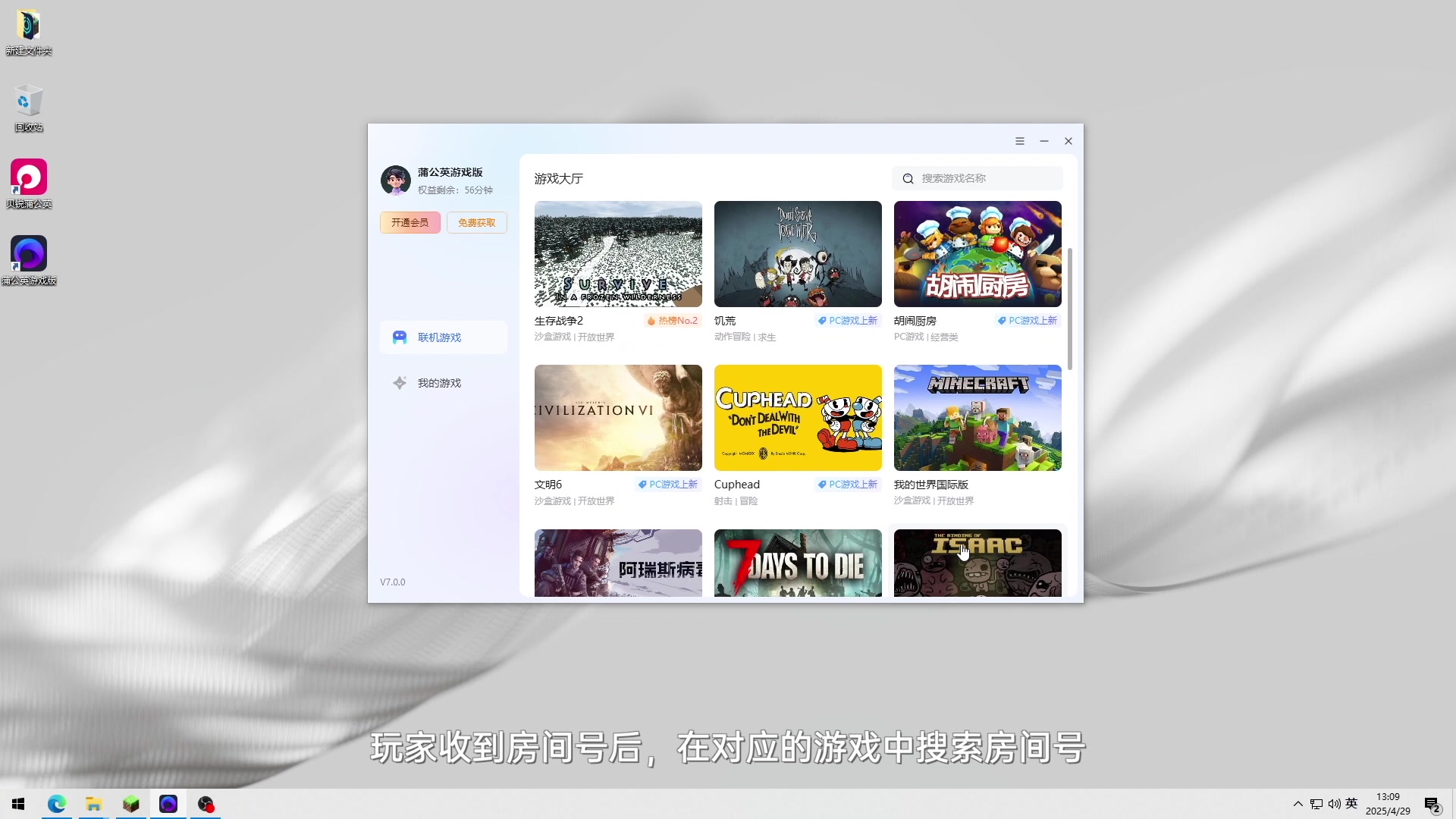Click PC游戏上新 badge next to 胡闹厨房
1456x819 pixels.
(1028, 321)
